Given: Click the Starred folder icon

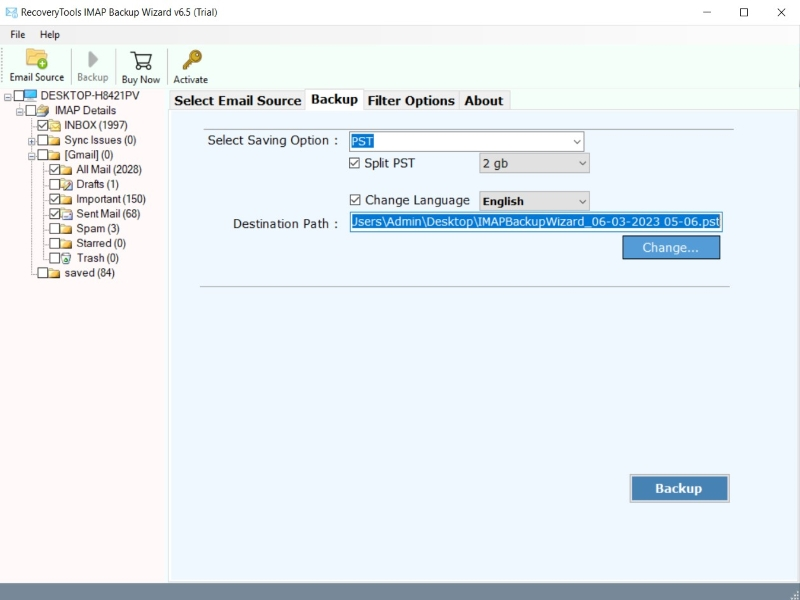Looking at the screenshot, I should pyautogui.click(x=66, y=243).
